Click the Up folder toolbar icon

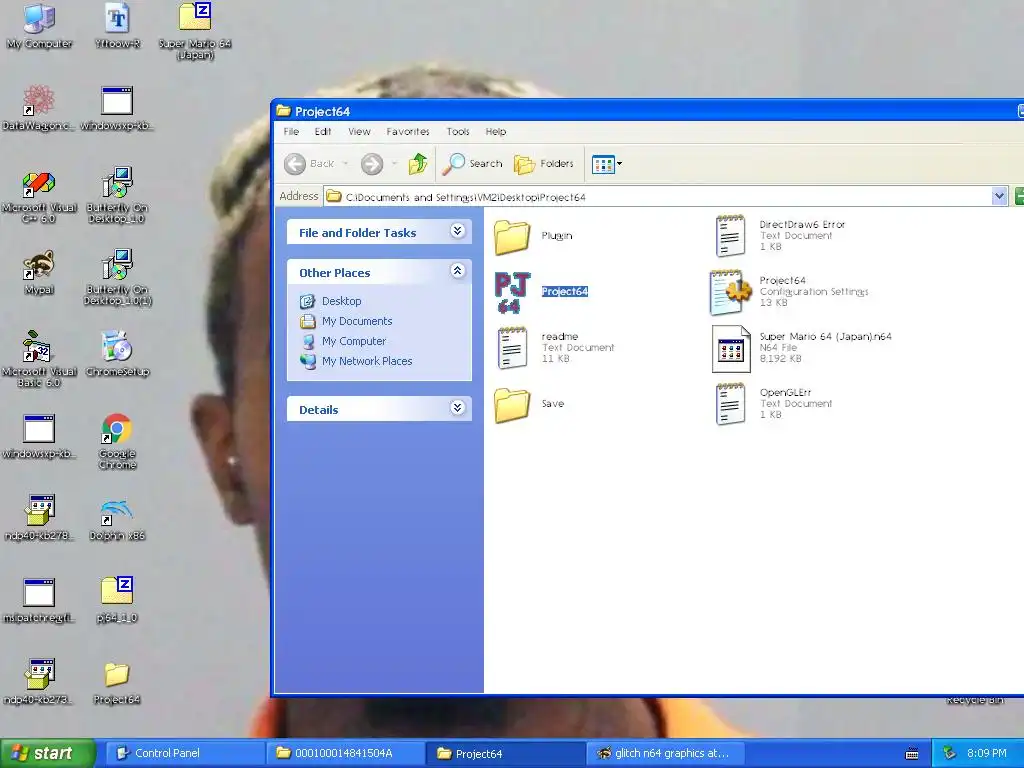(418, 163)
